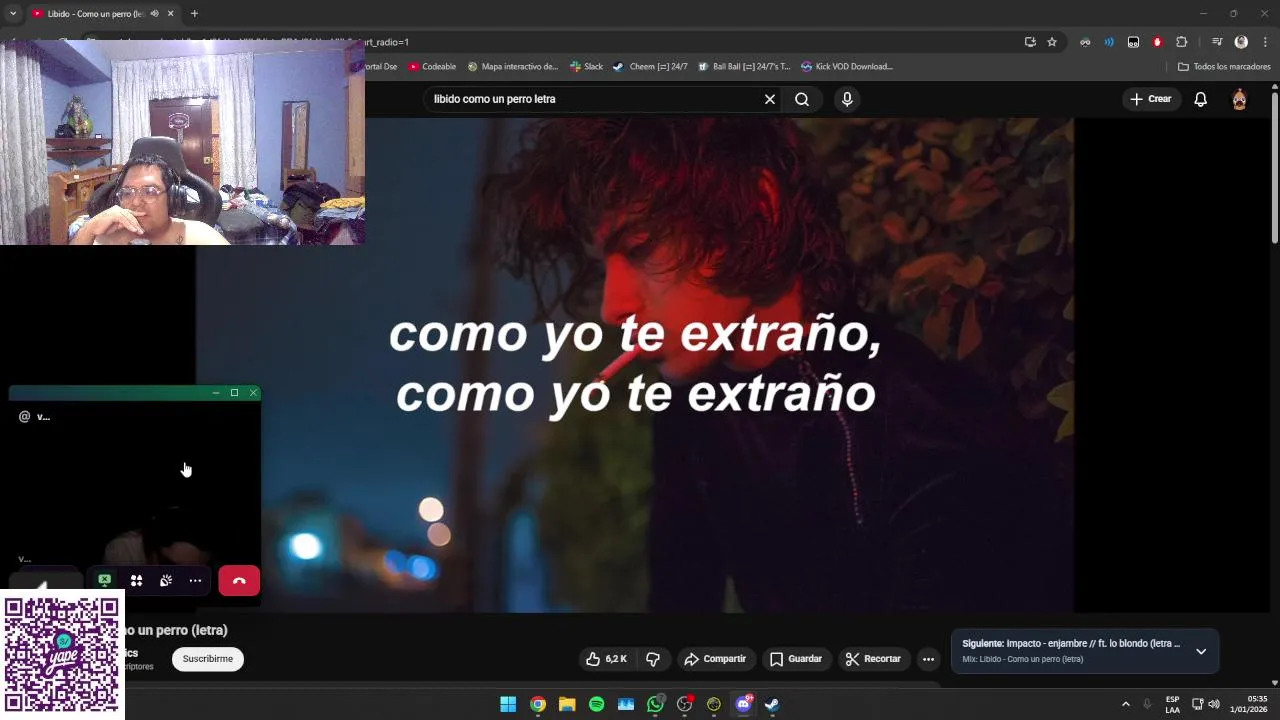Open the Codeable bookmark
Viewport: 1280px width, 720px height.
[432, 67]
